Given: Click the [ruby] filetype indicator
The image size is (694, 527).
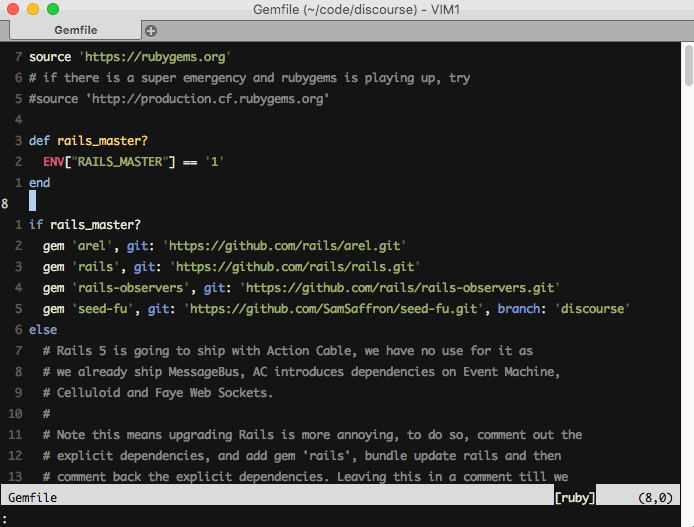Looking at the screenshot, I should click(575, 498).
